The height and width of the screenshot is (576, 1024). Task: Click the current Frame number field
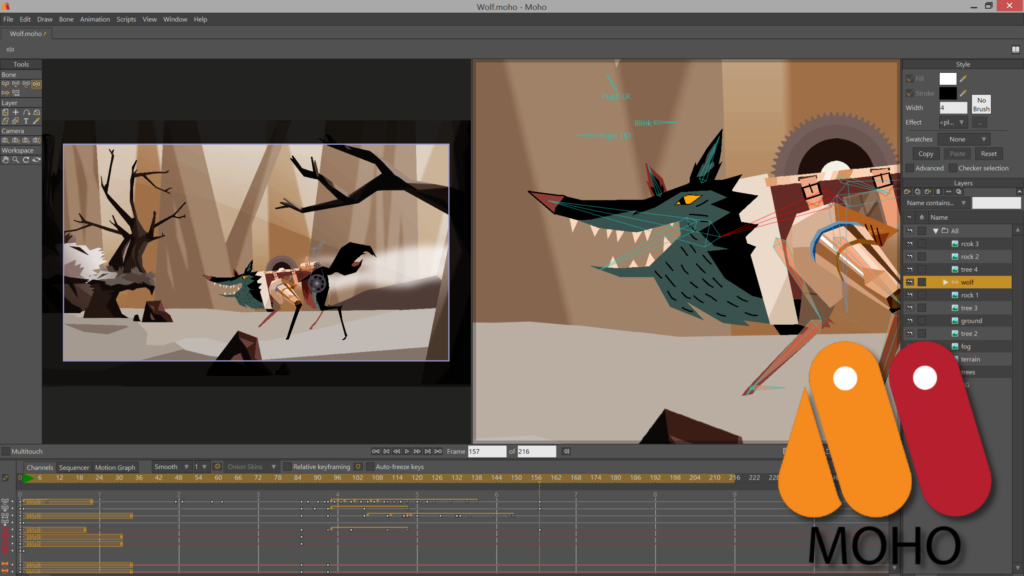coord(487,451)
